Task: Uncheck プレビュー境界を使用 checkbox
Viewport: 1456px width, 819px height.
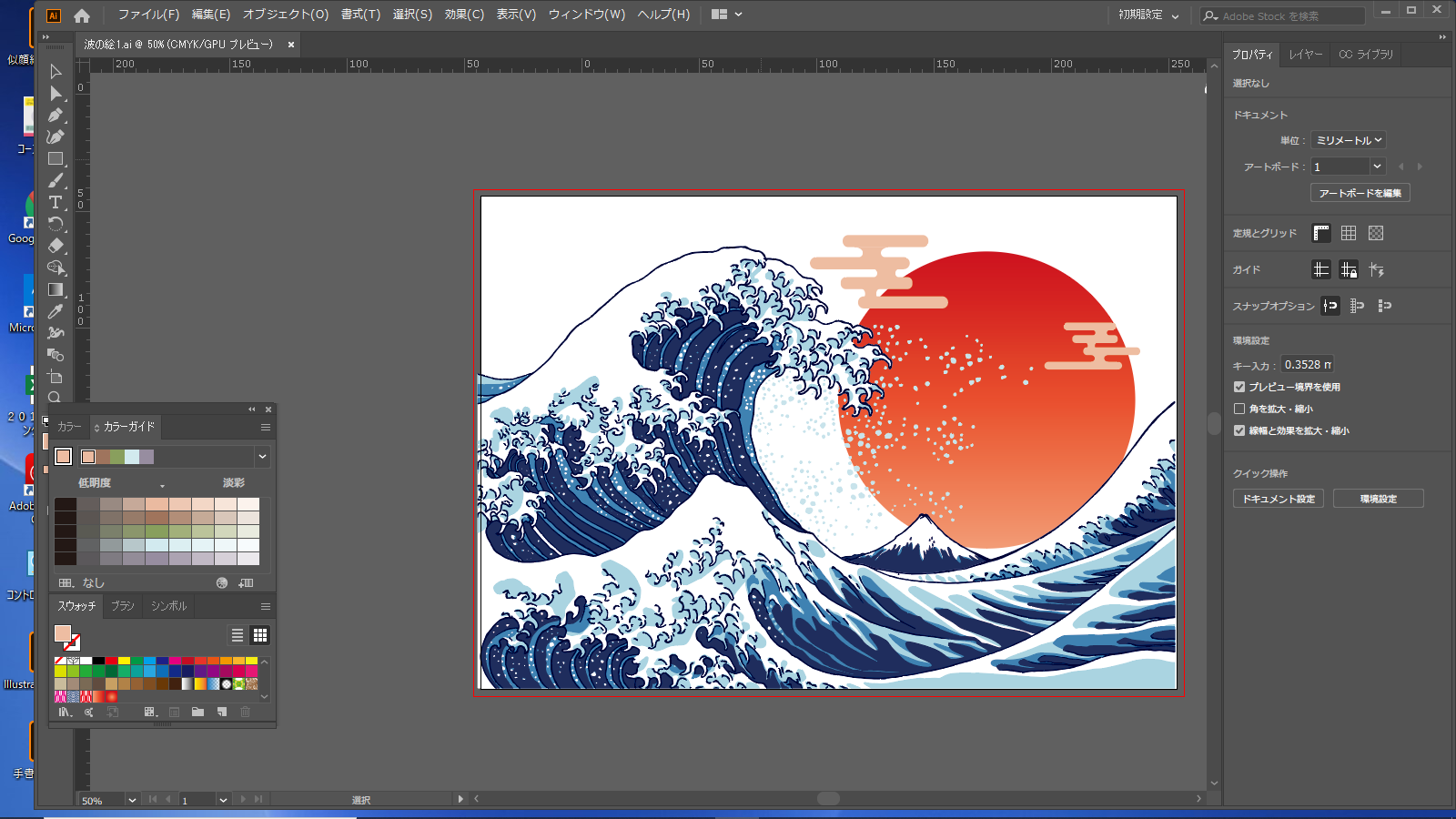Action: [x=1239, y=387]
